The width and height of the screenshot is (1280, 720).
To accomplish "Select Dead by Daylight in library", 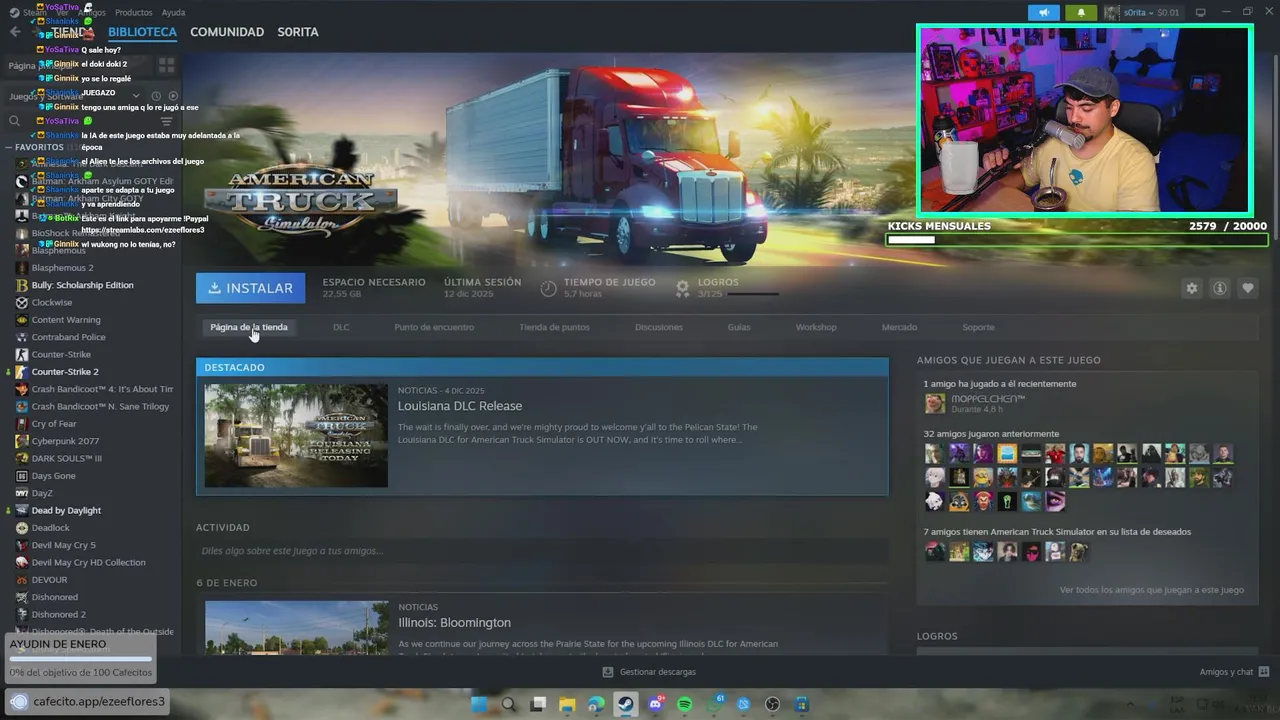I will pyautogui.click(x=66, y=510).
